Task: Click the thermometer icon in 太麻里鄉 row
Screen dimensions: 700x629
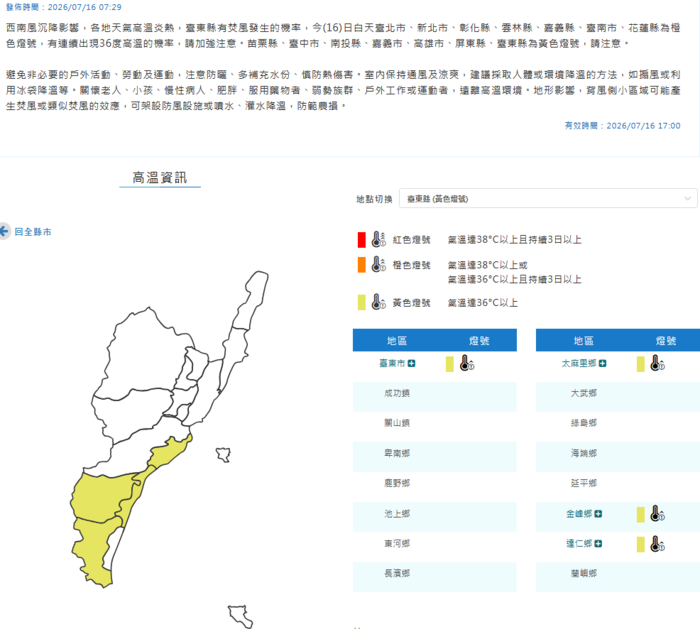Action: pos(658,363)
